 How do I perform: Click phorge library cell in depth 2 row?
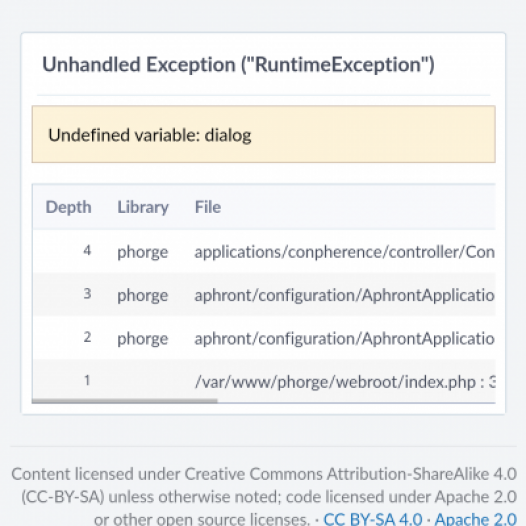coord(143,338)
